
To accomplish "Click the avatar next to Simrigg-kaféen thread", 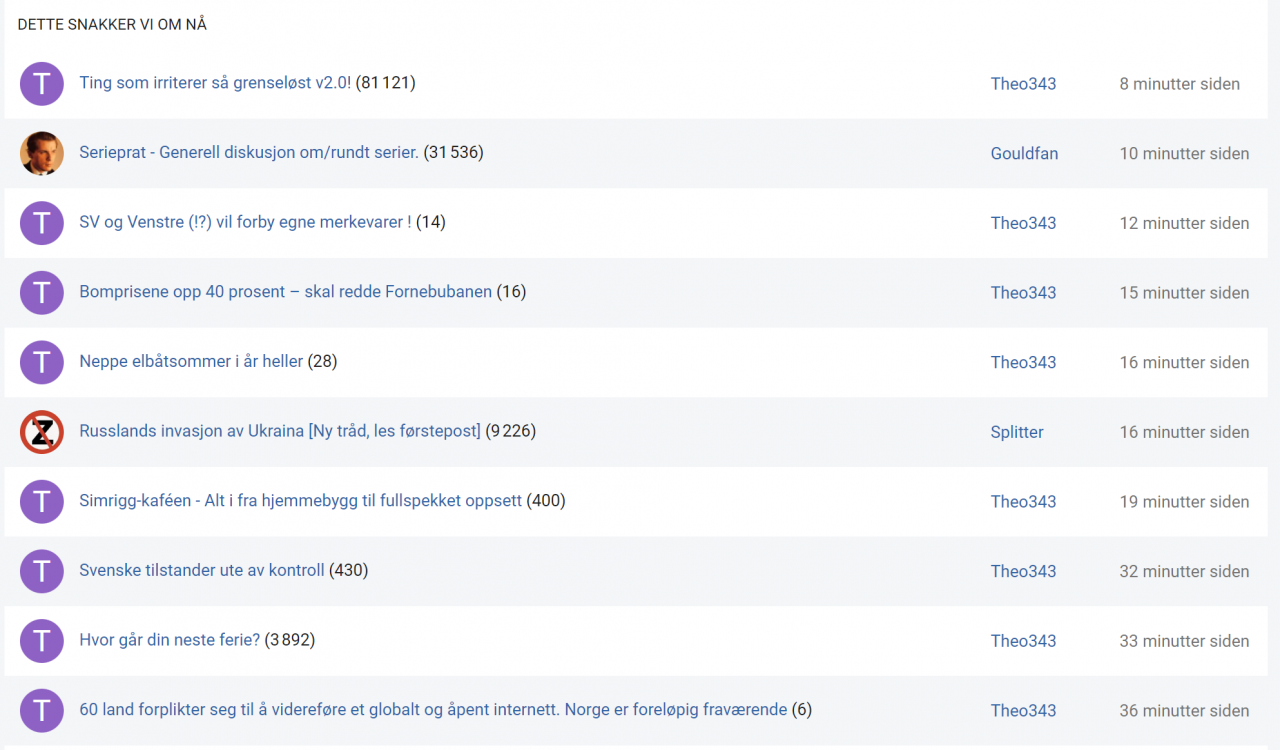I will 42,502.
